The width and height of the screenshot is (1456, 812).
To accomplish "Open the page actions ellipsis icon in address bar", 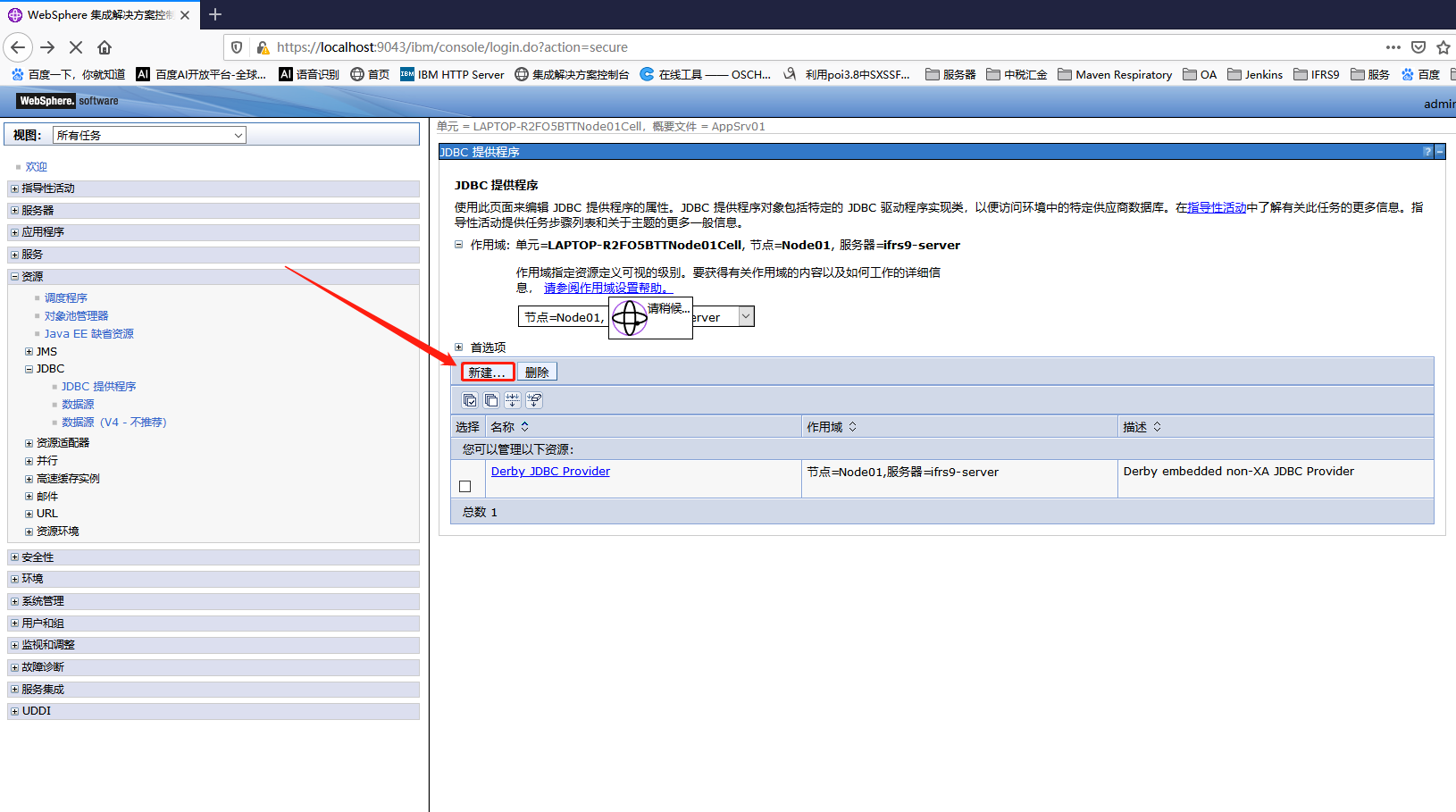I will click(x=1393, y=47).
